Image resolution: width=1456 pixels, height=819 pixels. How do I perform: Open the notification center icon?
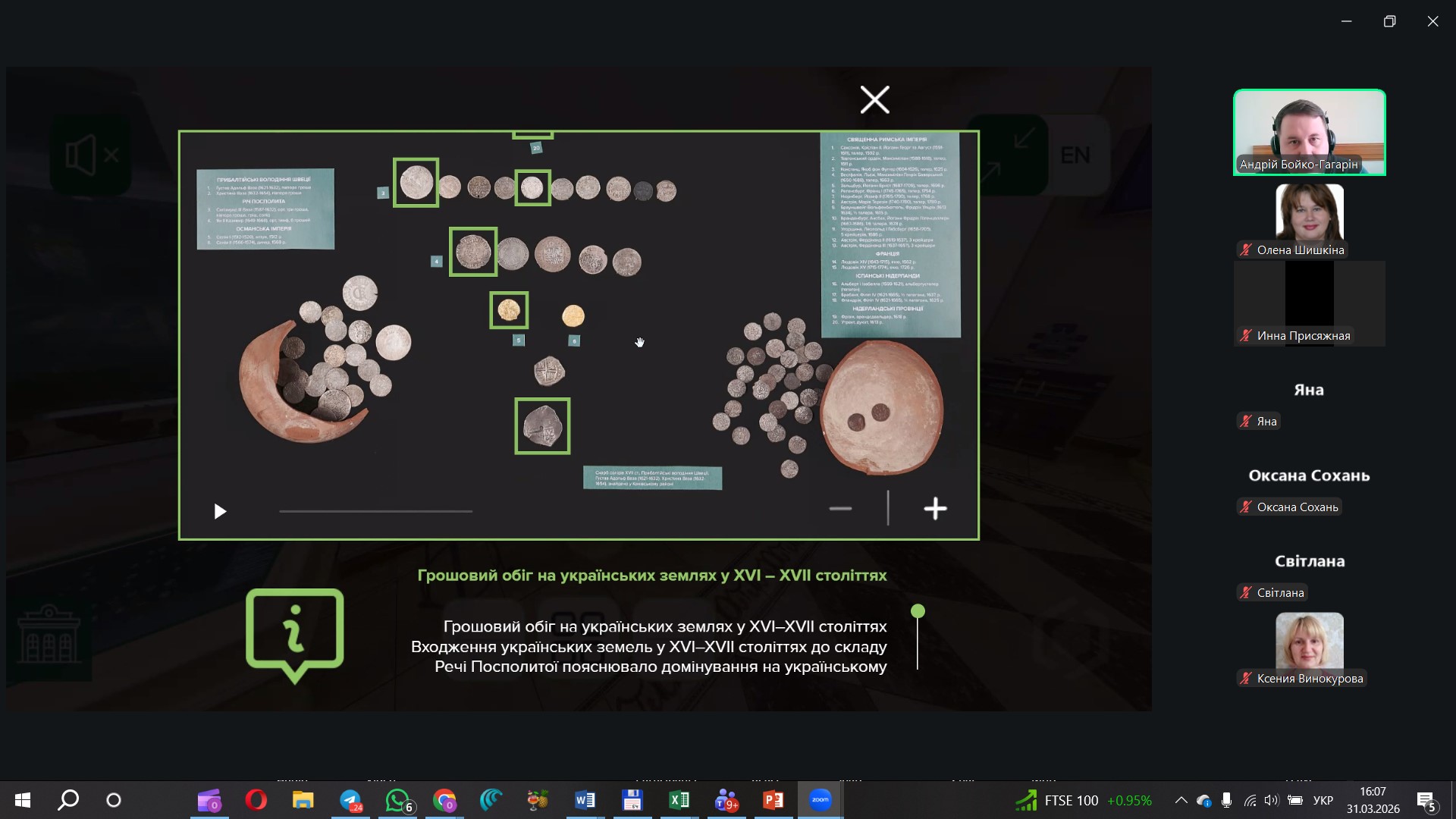[x=1426, y=800]
